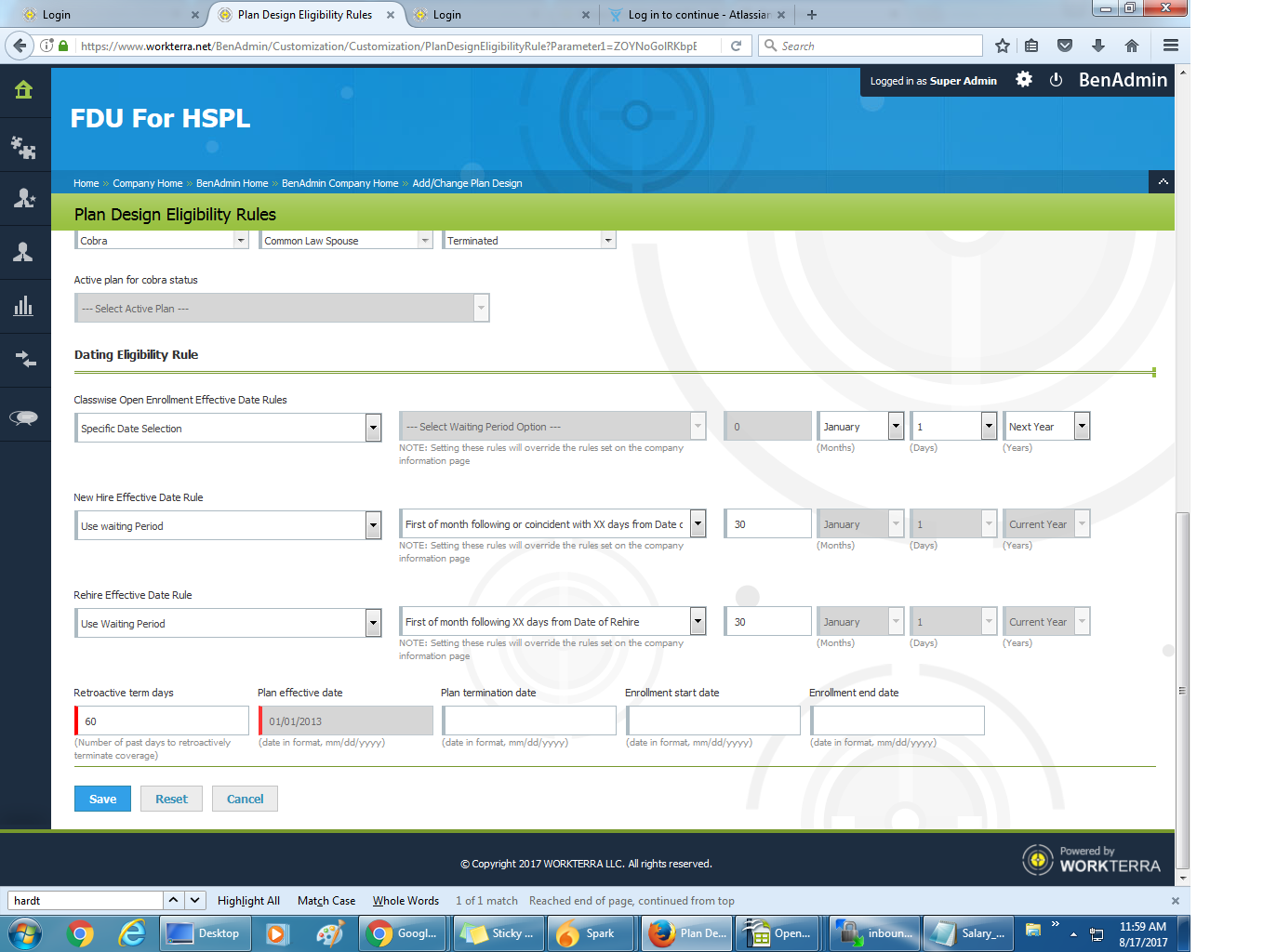
Task: Open Internet Explorer from the taskbar
Action: click(x=132, y=933)
